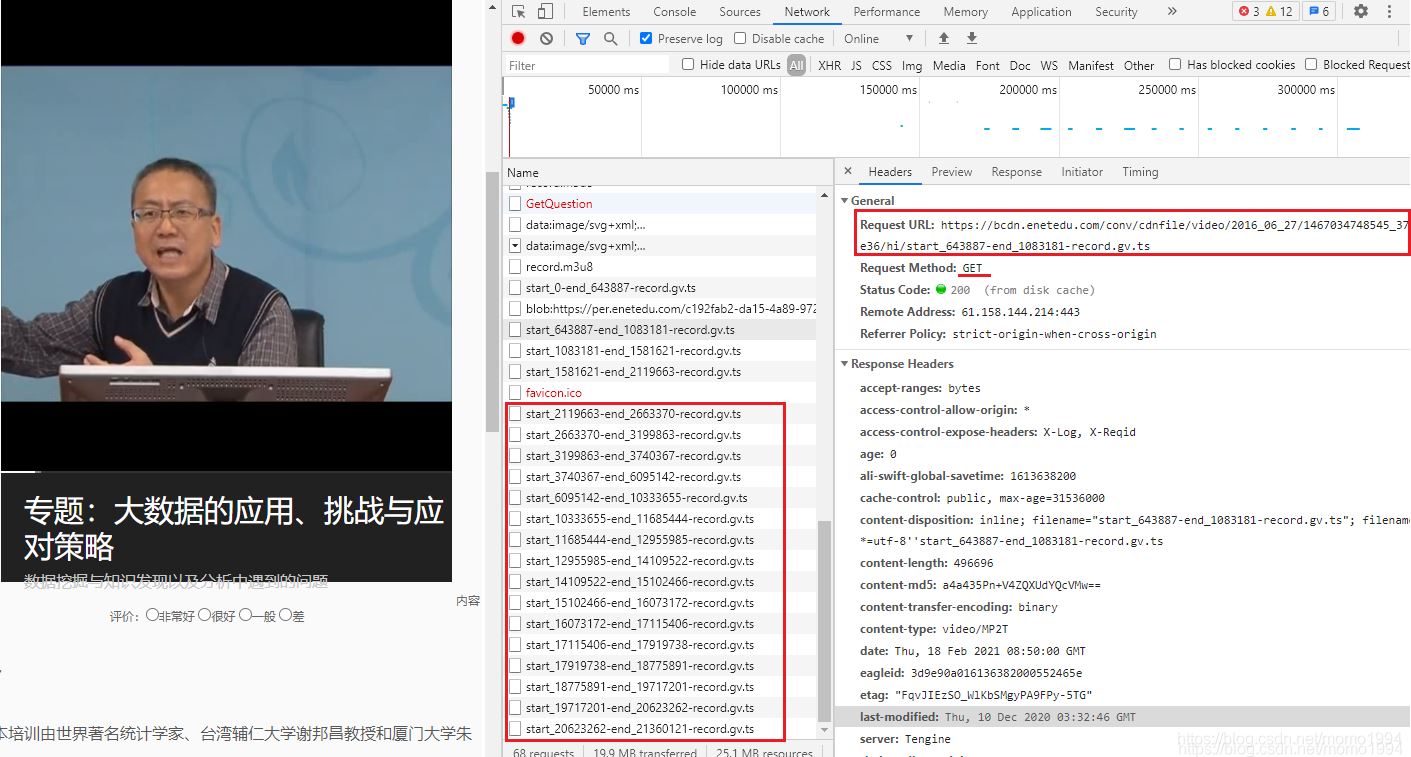This screenshot has height=757, width=1411.
Task: Enable the Disable cache checkbox
Action: pos(740,39)
